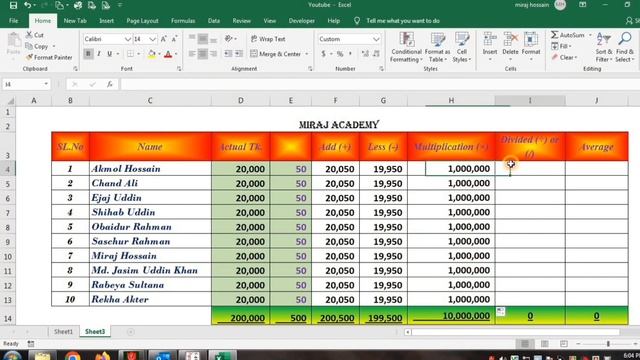Open the Format cells menu
Viewport: 640px width, 360px height.
pos(531,47)
